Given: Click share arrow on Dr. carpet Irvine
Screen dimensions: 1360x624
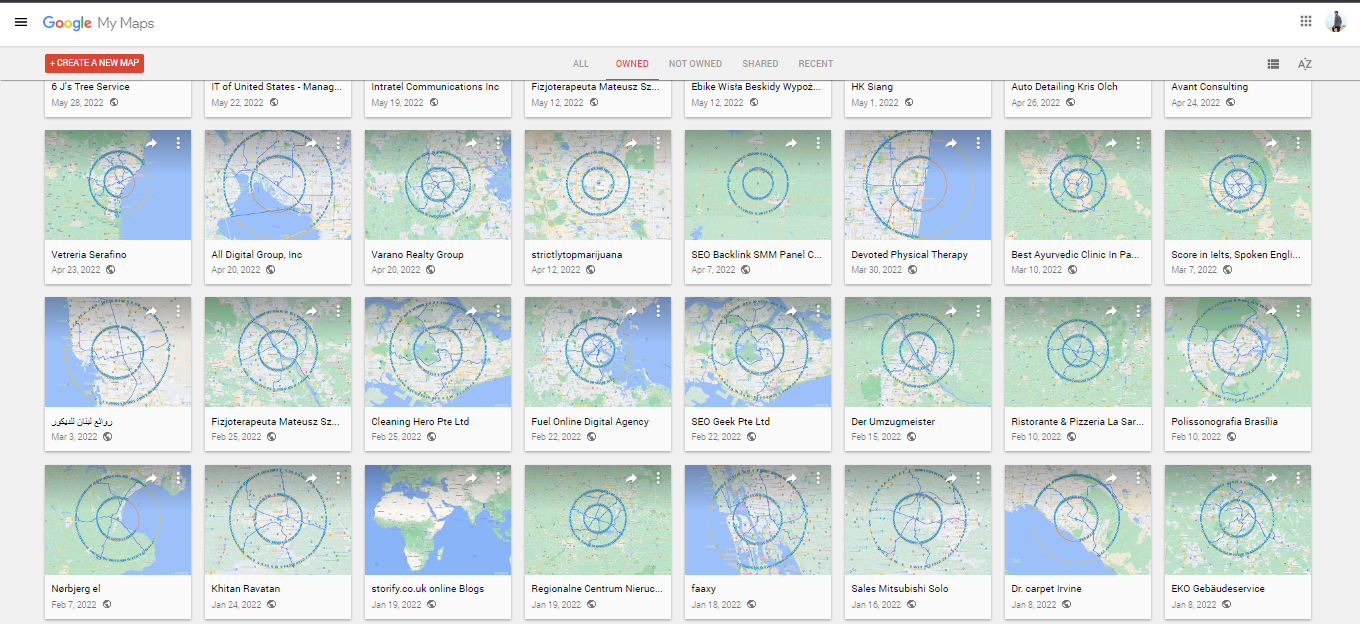Looking at the screenshot, I should (1111, 479).
